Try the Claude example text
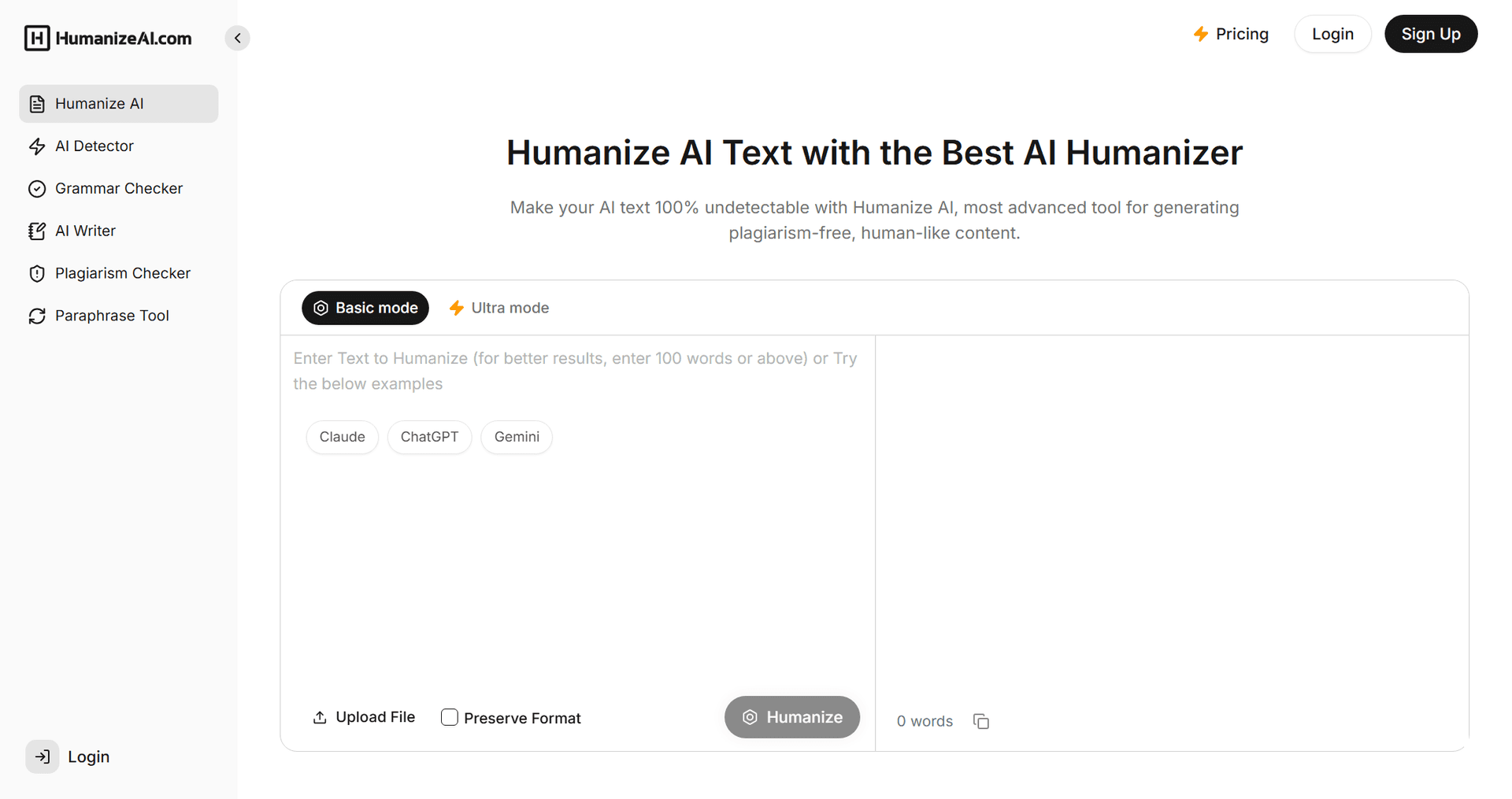Viewport: 1512px width, 799px height. [342, 437]
